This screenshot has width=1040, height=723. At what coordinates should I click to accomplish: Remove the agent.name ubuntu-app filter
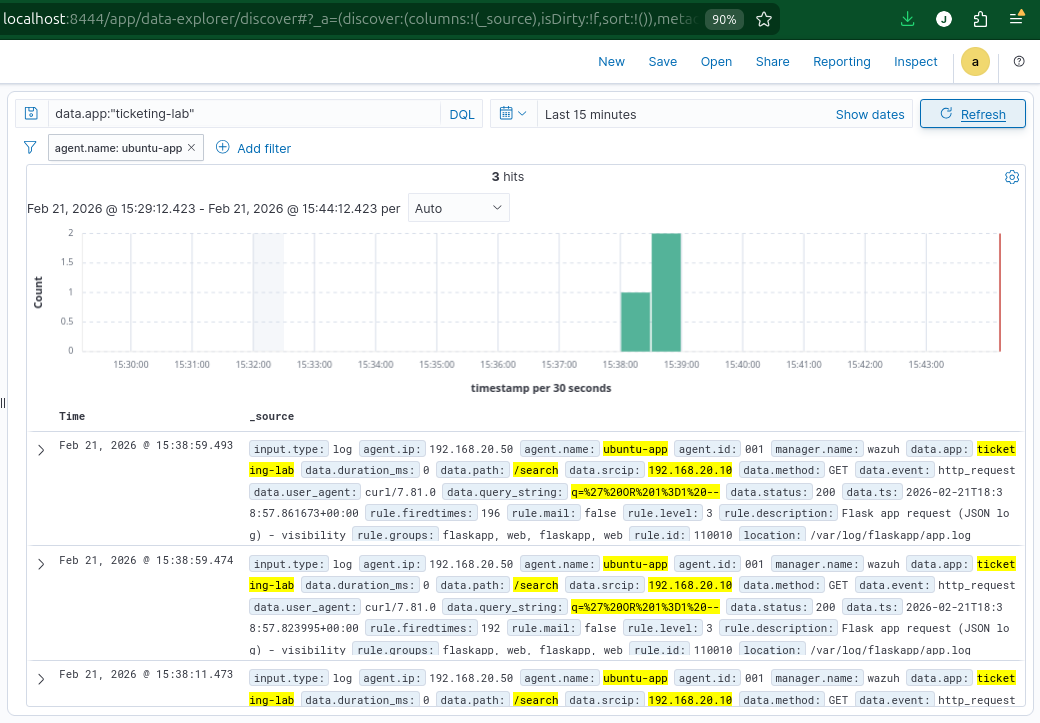tap(191, 147)
